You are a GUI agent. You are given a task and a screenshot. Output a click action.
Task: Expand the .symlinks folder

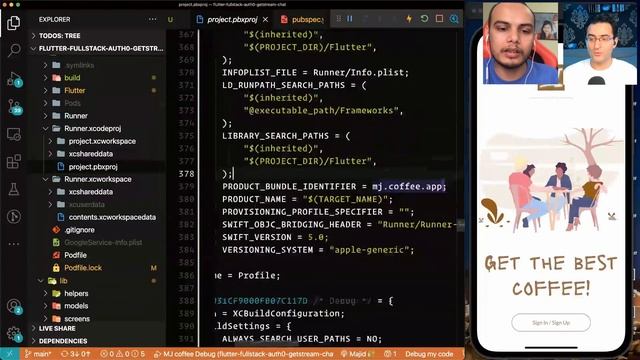(80, 65)
